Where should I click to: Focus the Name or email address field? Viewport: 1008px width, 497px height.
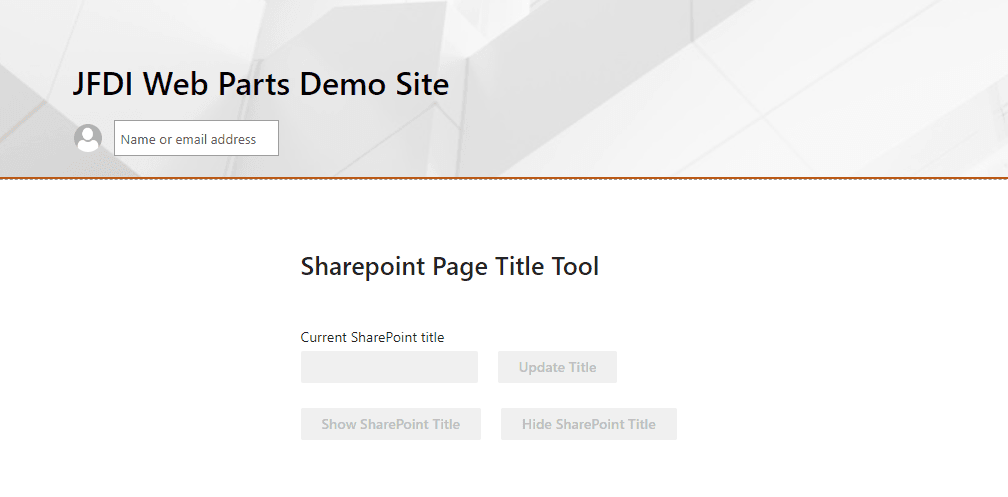[x=196, y=138]
